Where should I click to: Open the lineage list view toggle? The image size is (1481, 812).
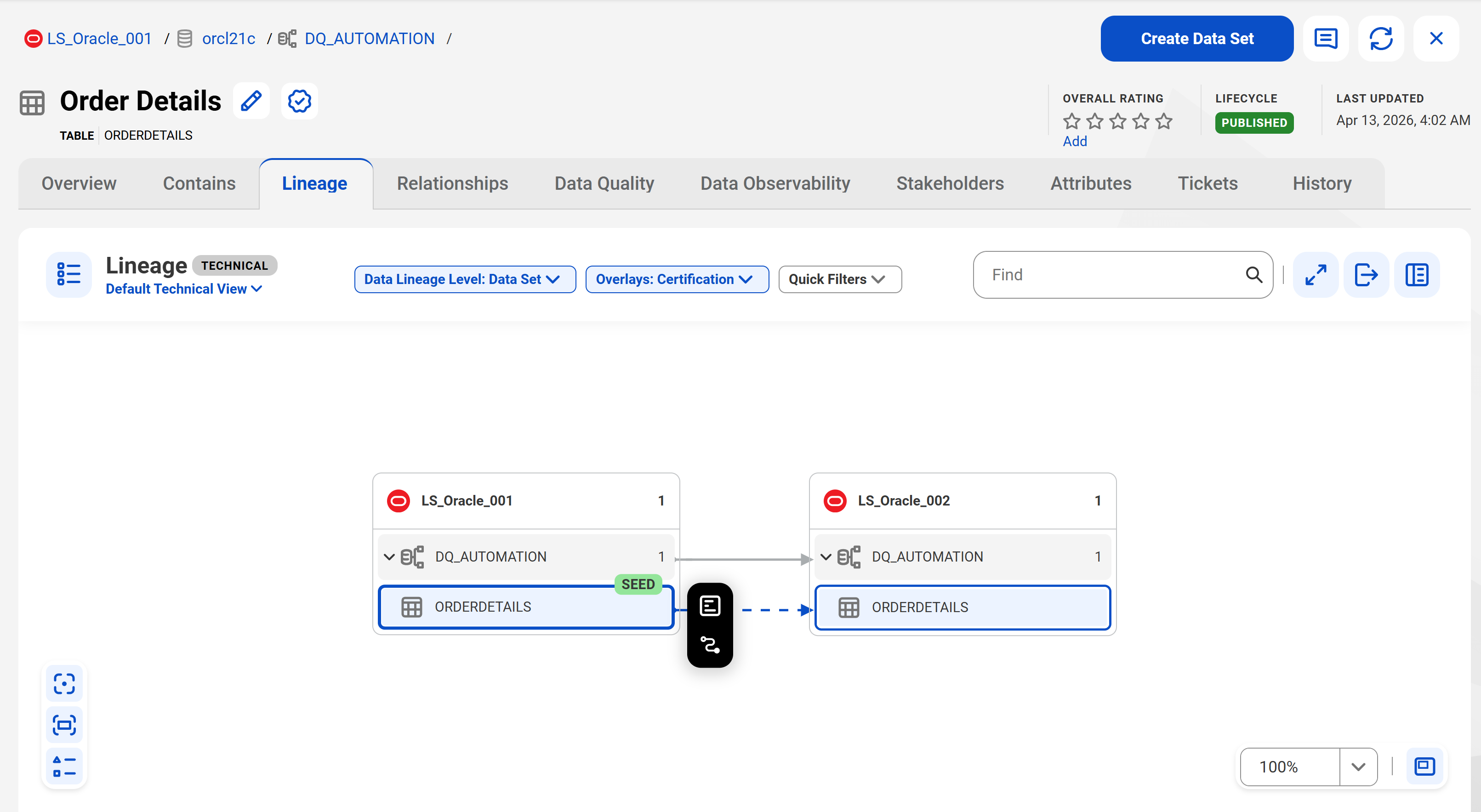[x=69, y=274]
